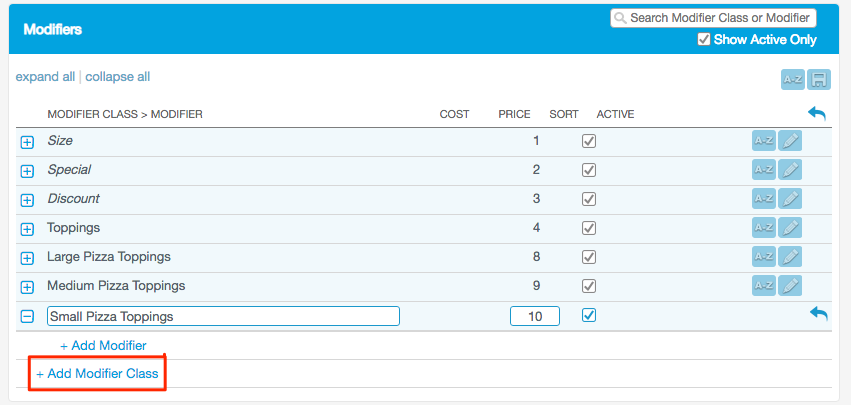This screenshot has width=851, height=405.
Task: Click the undo arrow in column header
Action: pos(817,114)
